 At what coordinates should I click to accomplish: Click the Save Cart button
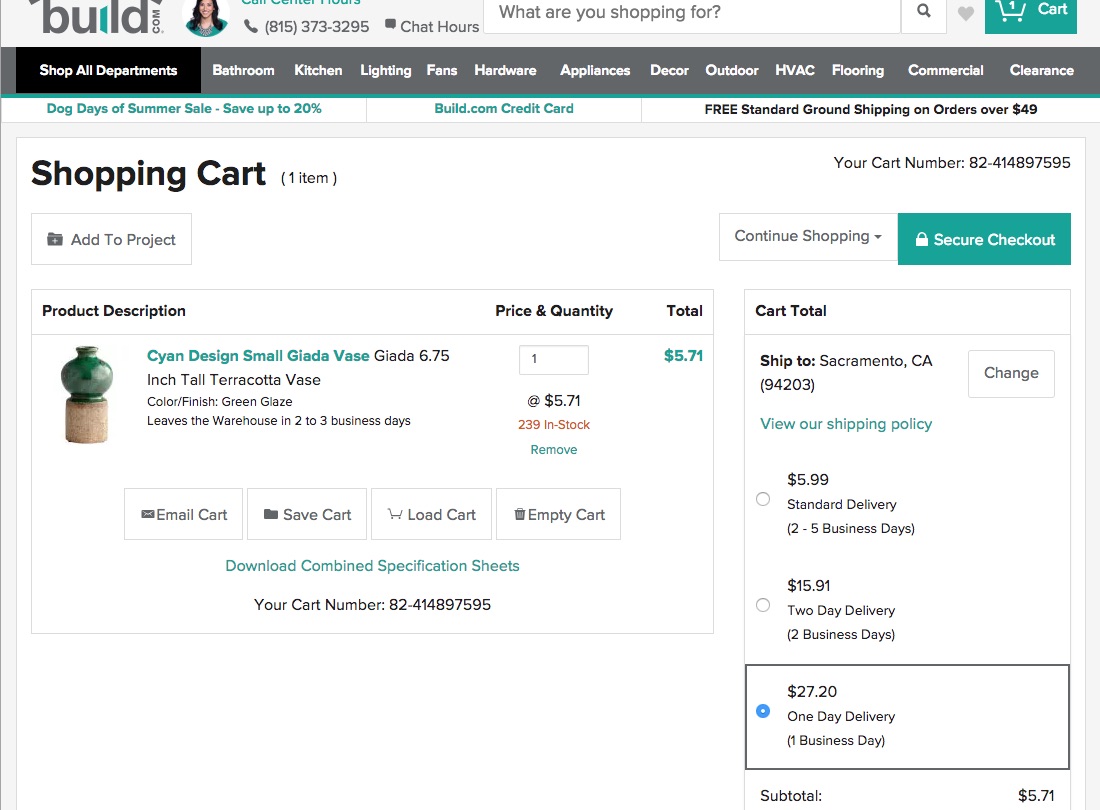[x=307, y=514]
